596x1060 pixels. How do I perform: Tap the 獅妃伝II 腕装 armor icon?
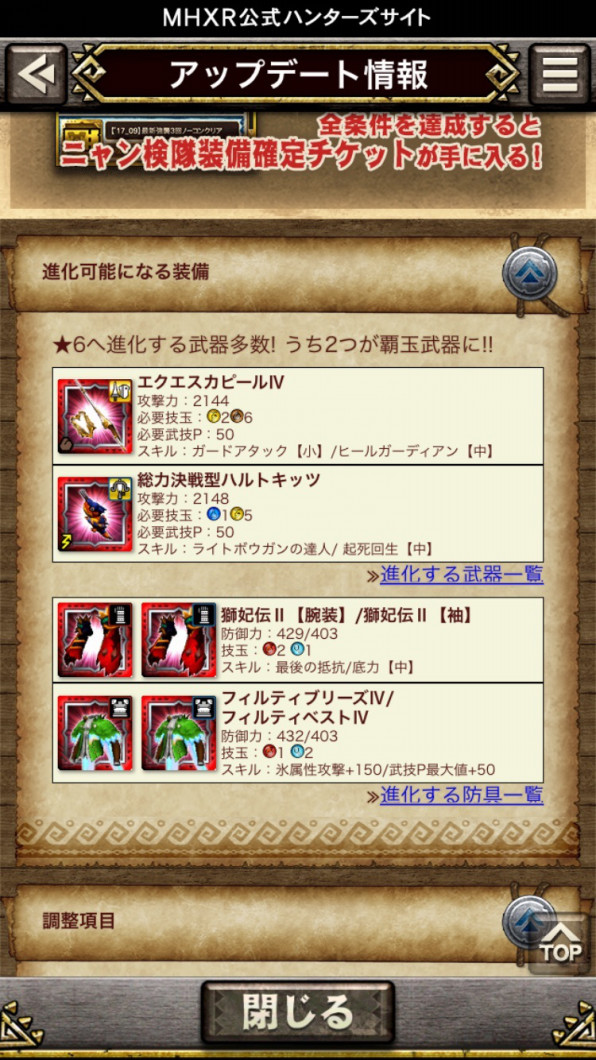coord(95,640)
